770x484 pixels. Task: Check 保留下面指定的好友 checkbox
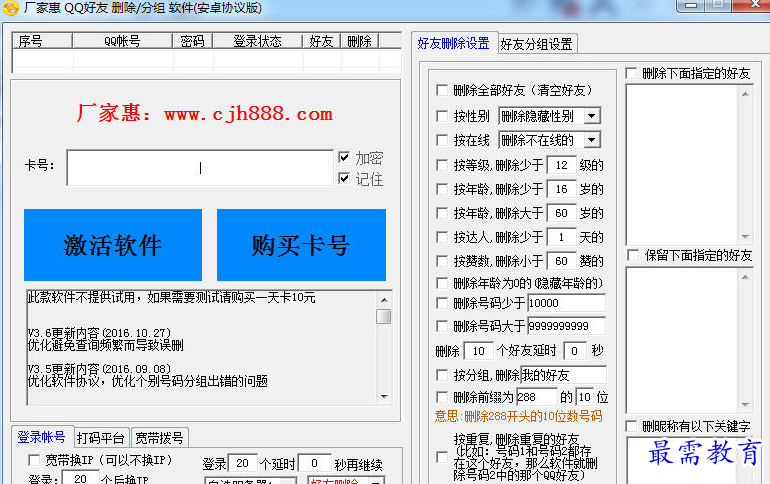coord(633,255)
